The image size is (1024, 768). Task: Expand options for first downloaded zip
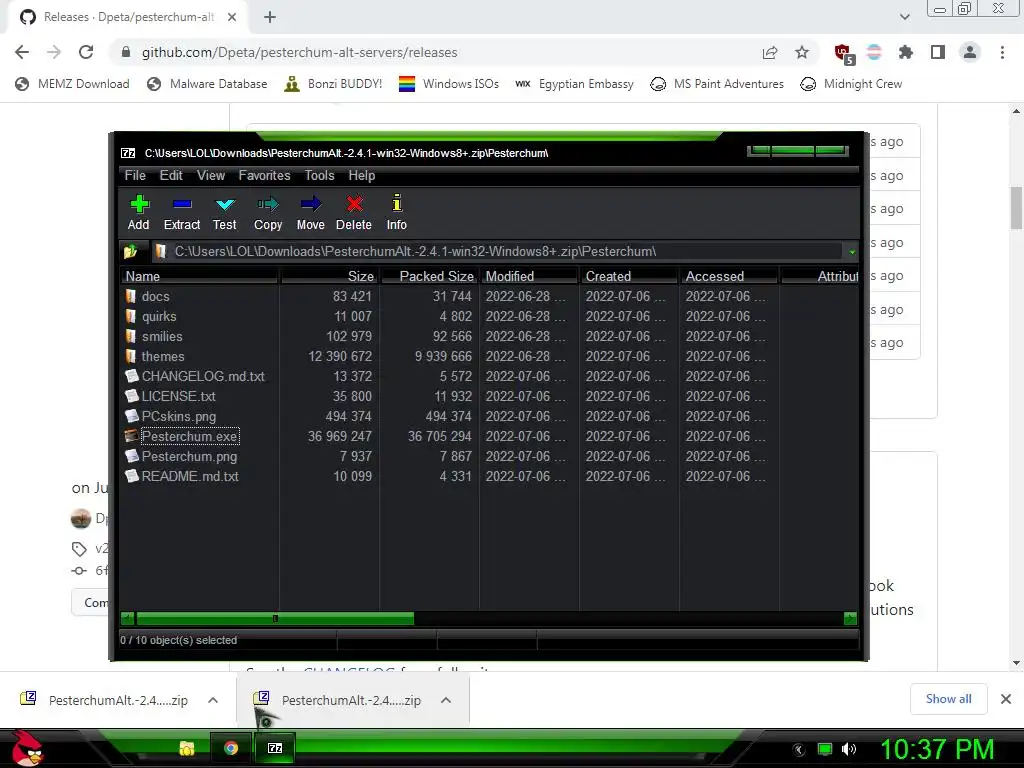click(x=213, y=700)
